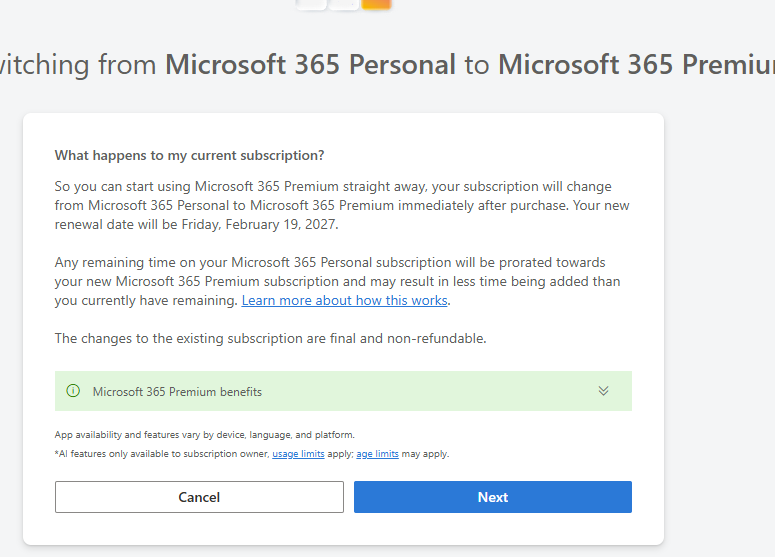775x557 pixels.
Task: Click the App availability and features disclaimer
Action: coord(204,435)
